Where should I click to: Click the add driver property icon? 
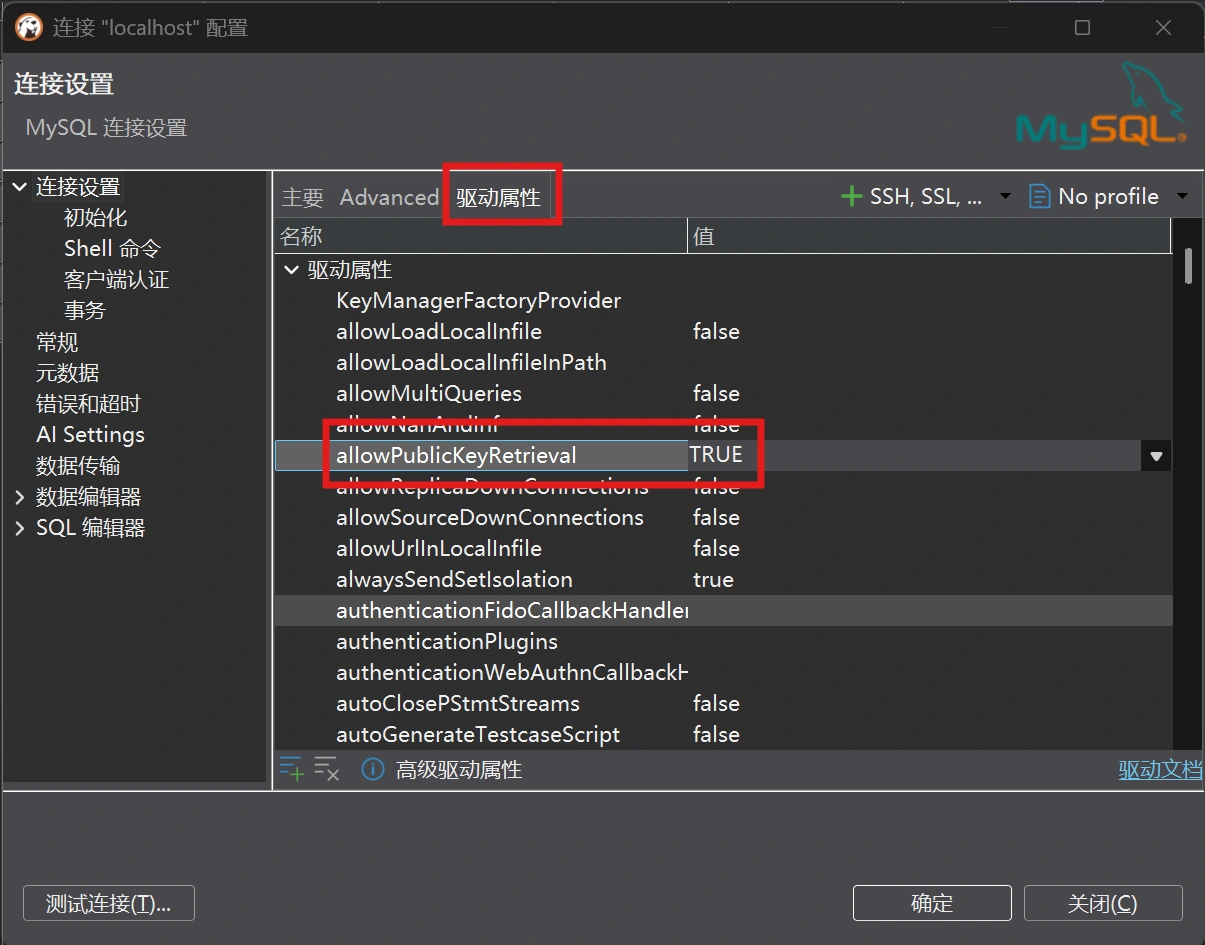(291, 769)
